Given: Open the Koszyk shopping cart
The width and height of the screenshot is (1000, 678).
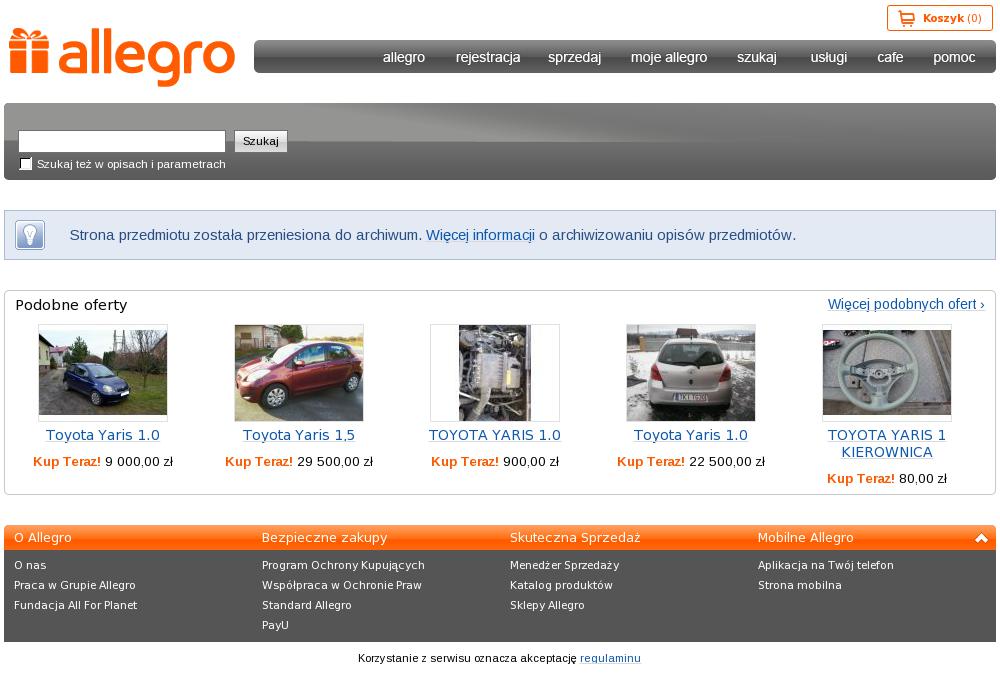Looking at the screenshot, I should coord(939,18).
